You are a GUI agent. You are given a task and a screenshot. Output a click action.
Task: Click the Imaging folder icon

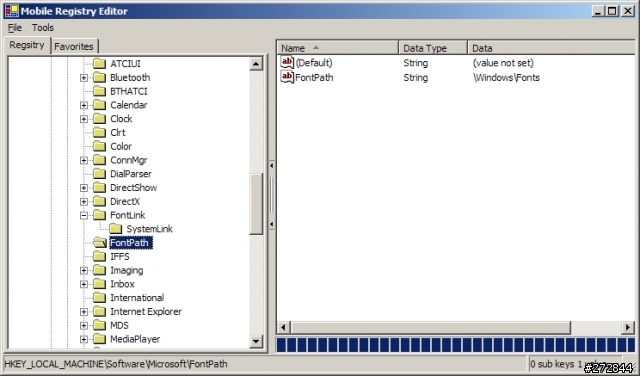(99, 270)
